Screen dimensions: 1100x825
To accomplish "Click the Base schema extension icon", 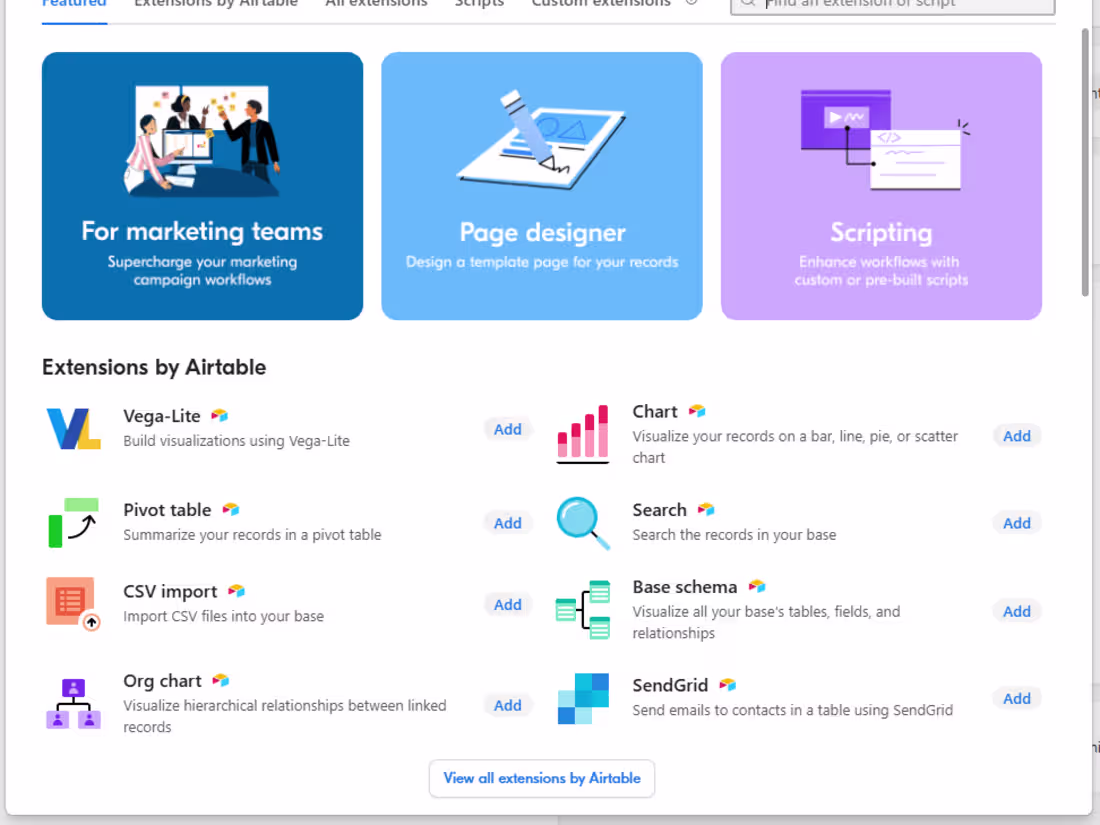I will [582, 610].
